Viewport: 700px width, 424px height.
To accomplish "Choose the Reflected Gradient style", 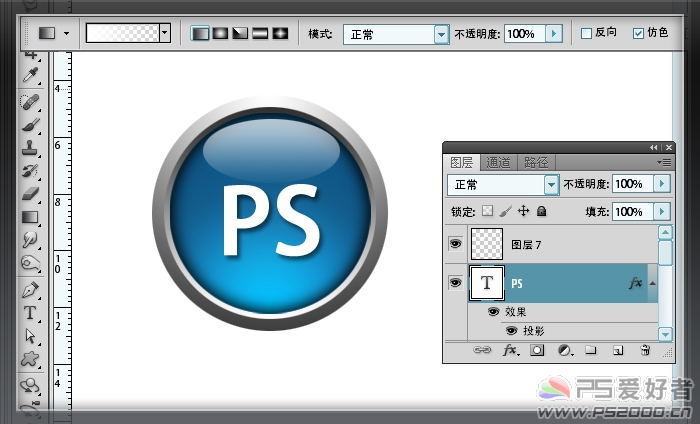I will [x=260, y=33].
